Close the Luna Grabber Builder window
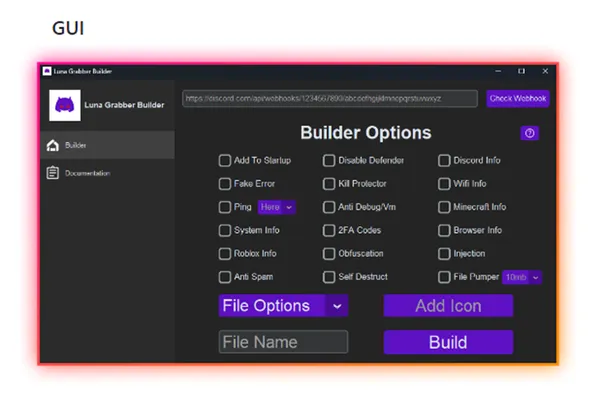The height and width of the screenshot is (394, 600). [545, 71]
